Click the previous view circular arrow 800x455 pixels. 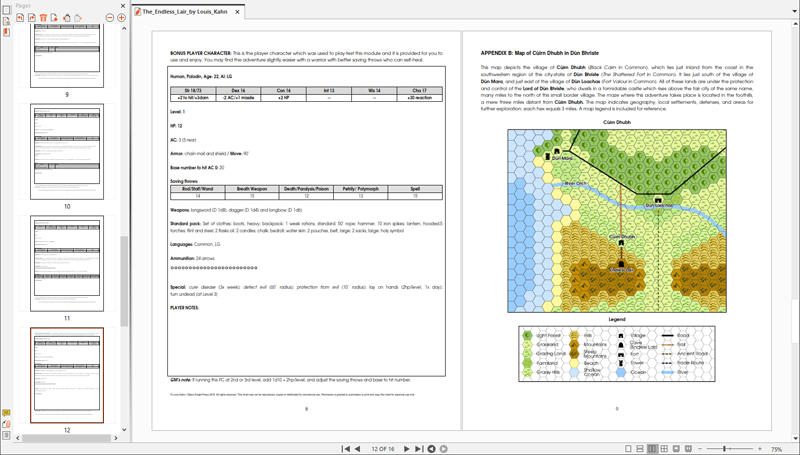(x=431, y=449)
